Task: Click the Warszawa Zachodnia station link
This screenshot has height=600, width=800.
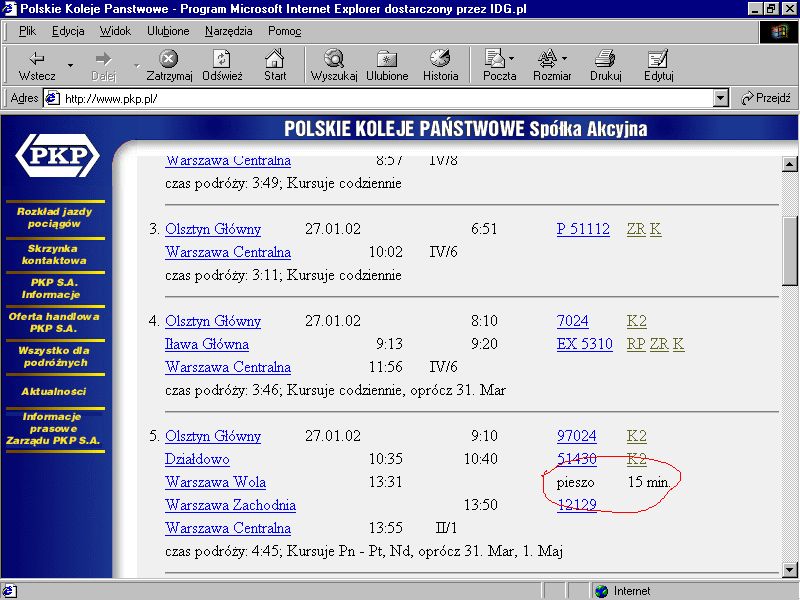Action: (231, 505)
